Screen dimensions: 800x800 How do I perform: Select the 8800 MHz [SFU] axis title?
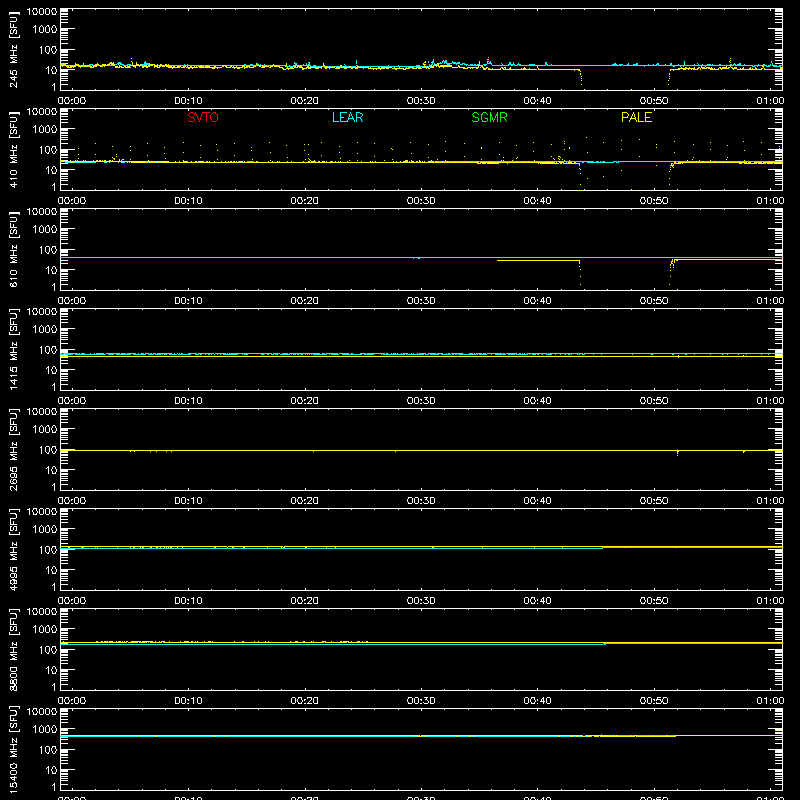pos(13,649)
